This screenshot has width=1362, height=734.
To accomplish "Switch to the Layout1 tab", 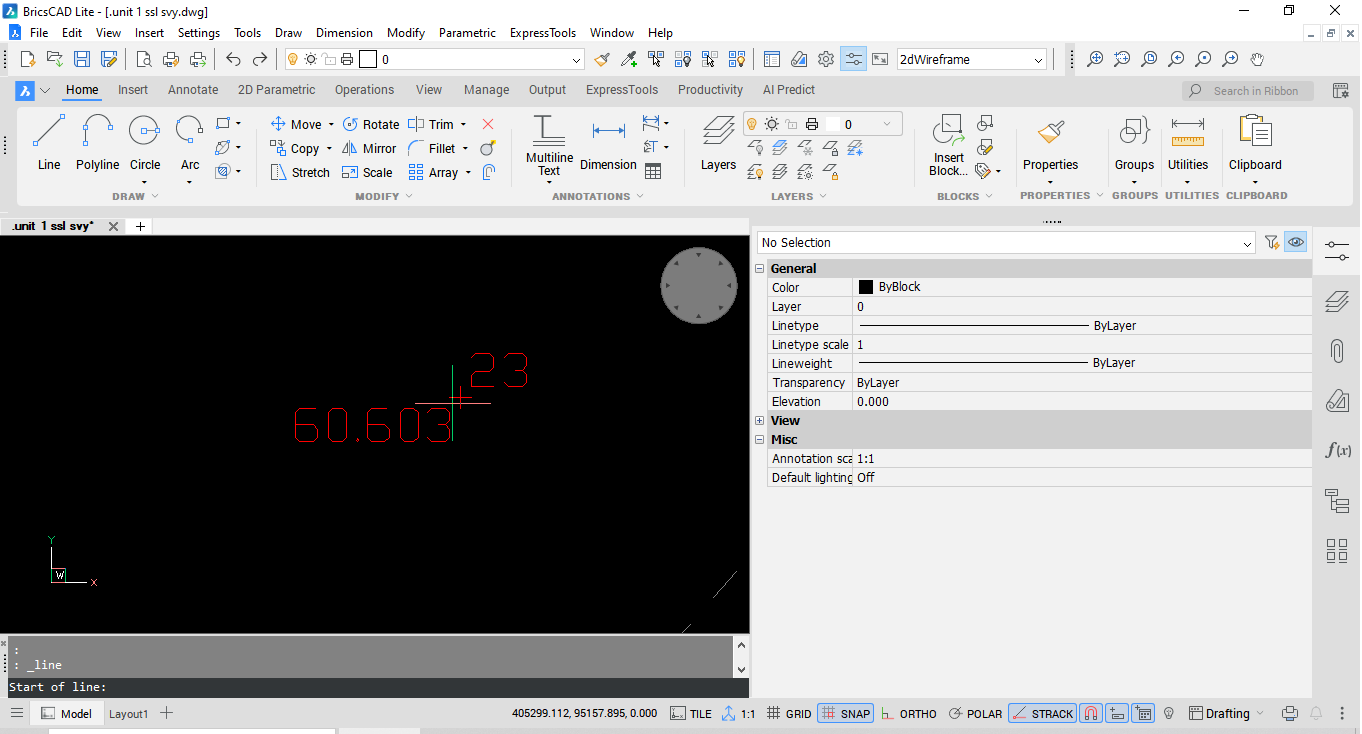I will tap(128, 714).
